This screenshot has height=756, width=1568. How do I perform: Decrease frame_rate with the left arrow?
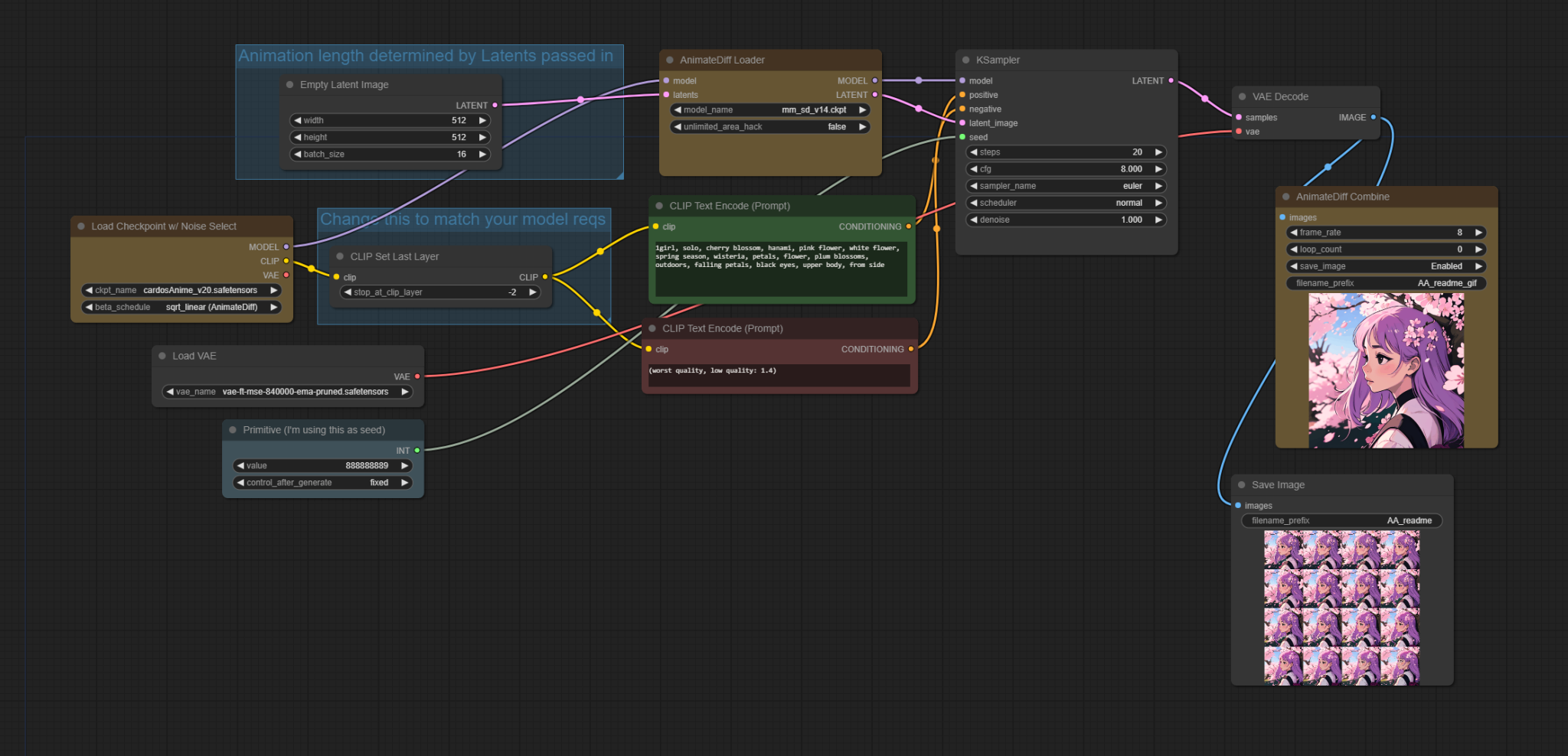[x=1292, y=232]
